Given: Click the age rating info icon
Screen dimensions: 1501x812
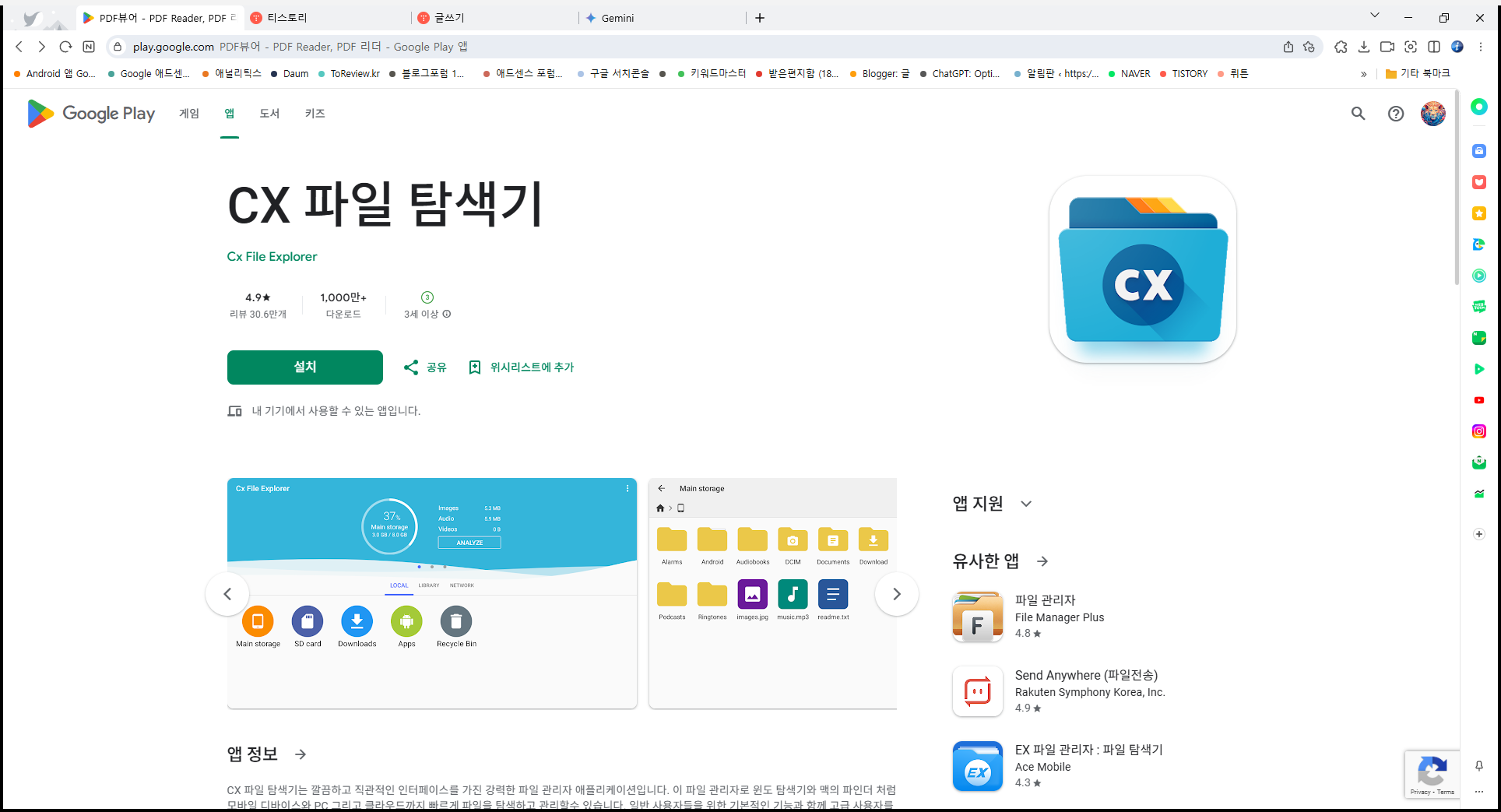Looking at the screenshot, I should coord(447,315).
